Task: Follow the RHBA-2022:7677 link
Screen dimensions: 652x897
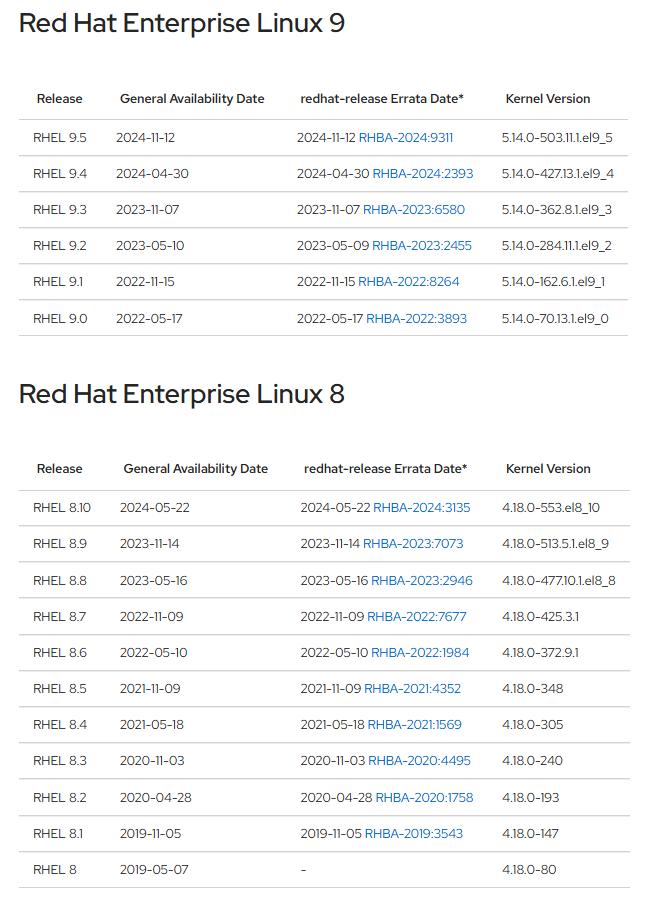Action: pyautogui.click(x=416, y=617)
